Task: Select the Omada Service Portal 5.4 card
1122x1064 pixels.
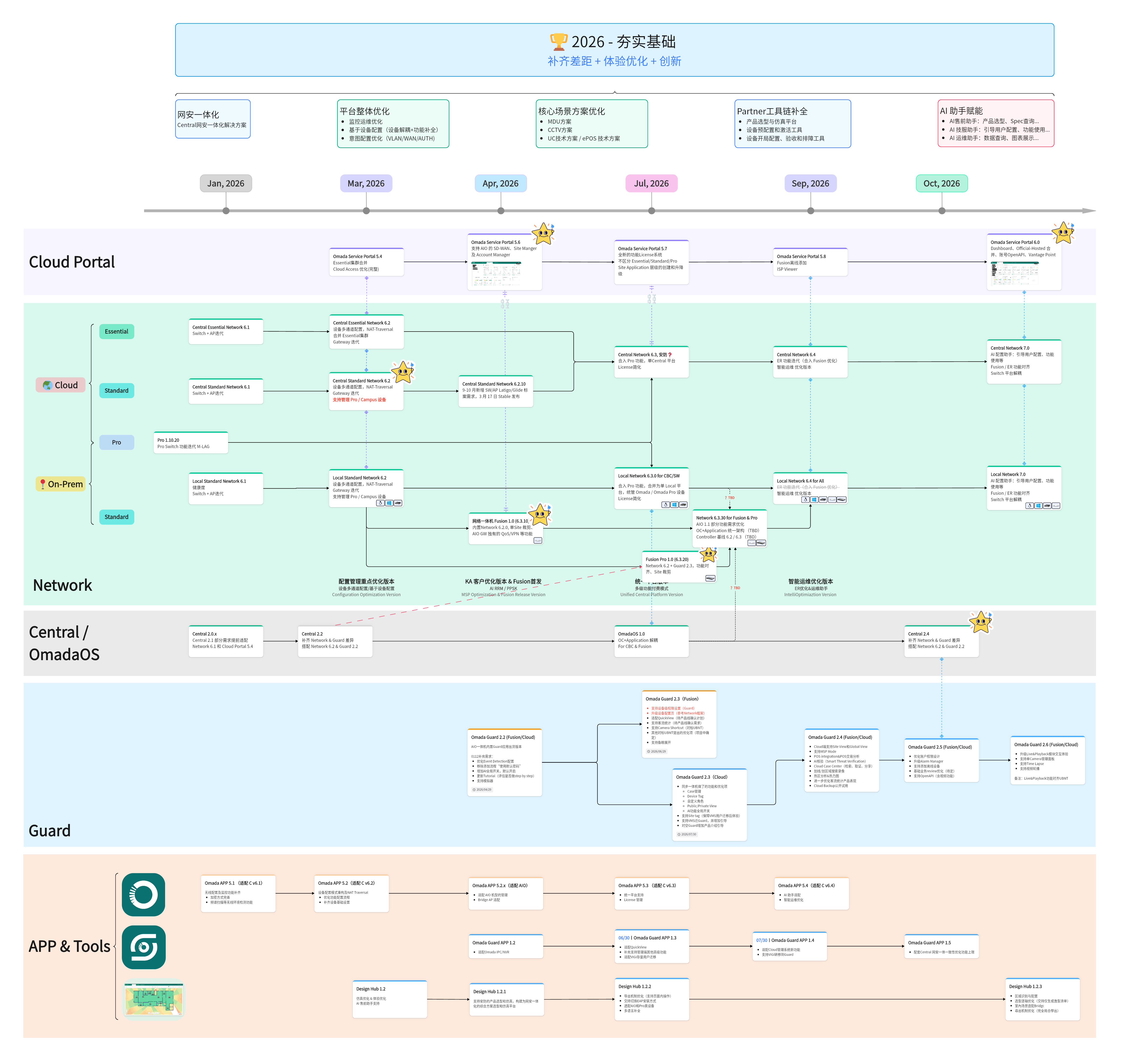Action: tap(367, 262)
